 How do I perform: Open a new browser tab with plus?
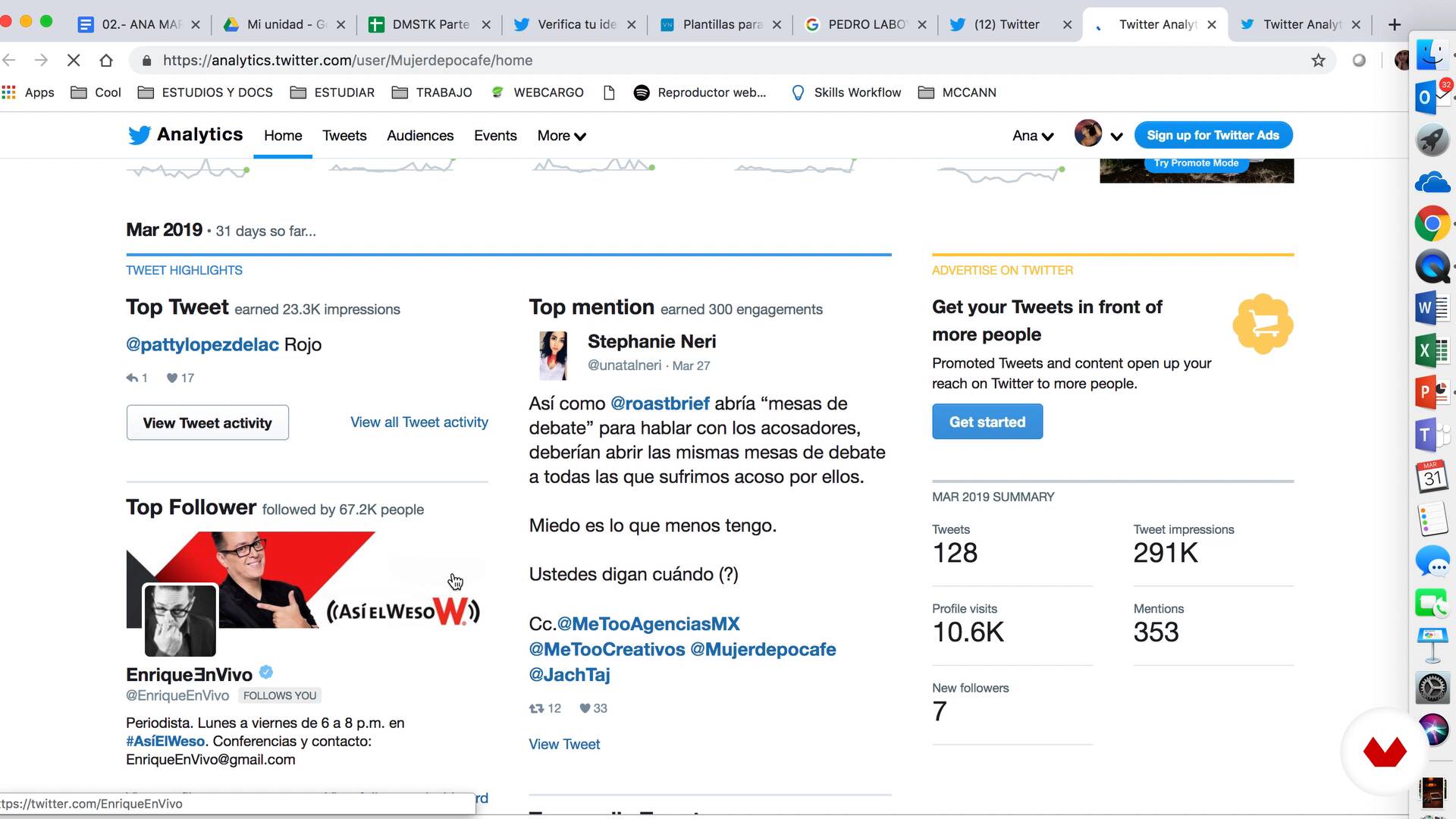click(1394, 24)
